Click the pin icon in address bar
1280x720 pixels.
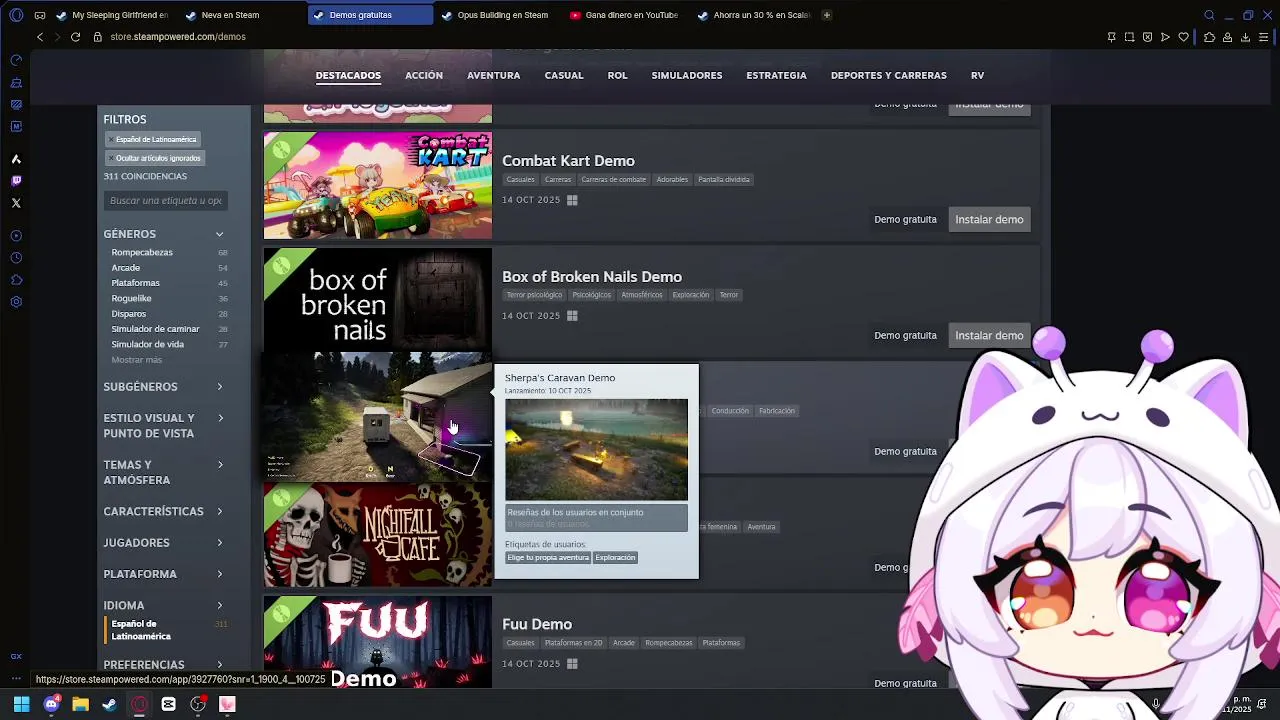coord(1111,37)
